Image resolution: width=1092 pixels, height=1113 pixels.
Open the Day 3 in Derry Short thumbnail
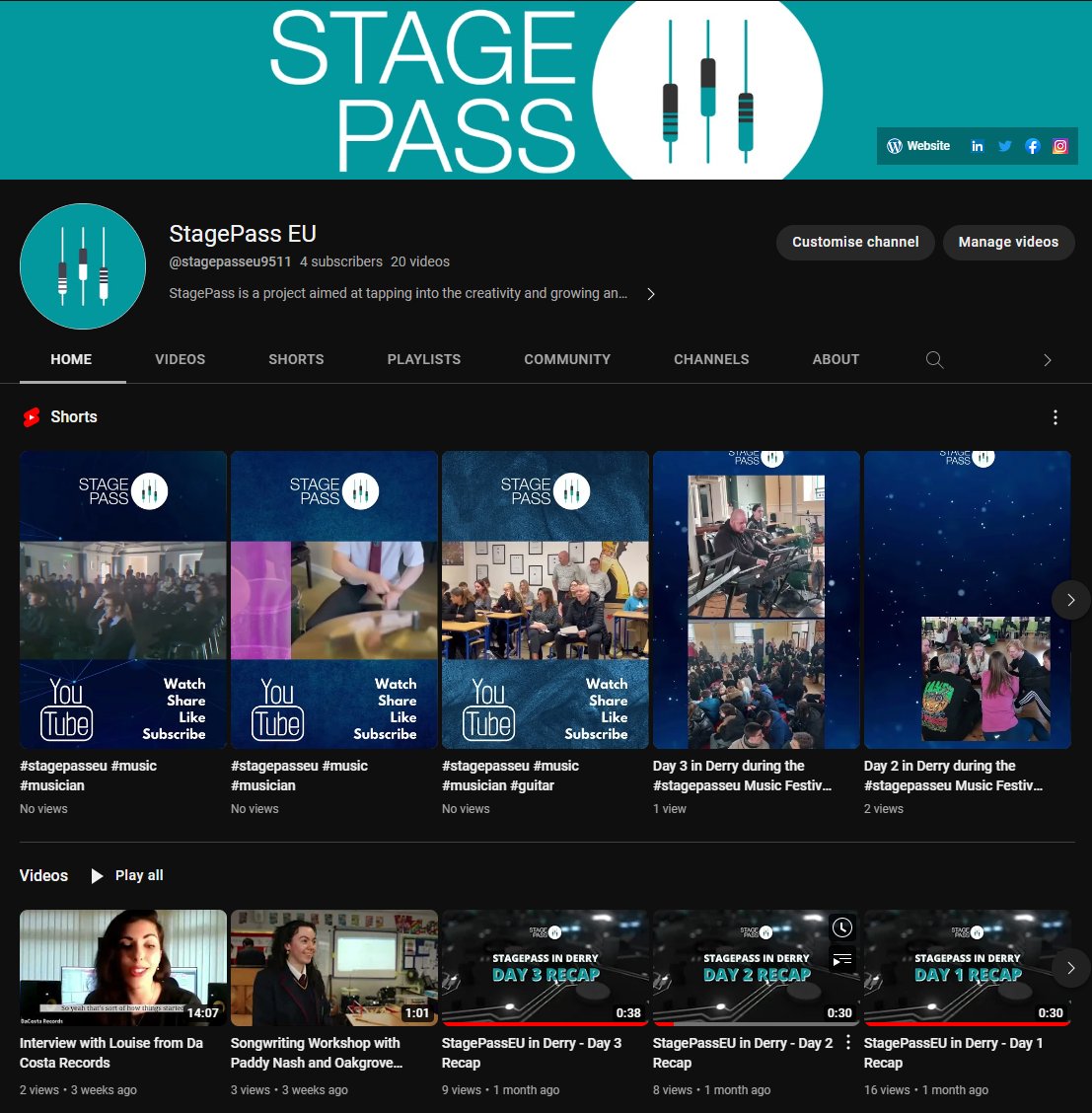757,600
